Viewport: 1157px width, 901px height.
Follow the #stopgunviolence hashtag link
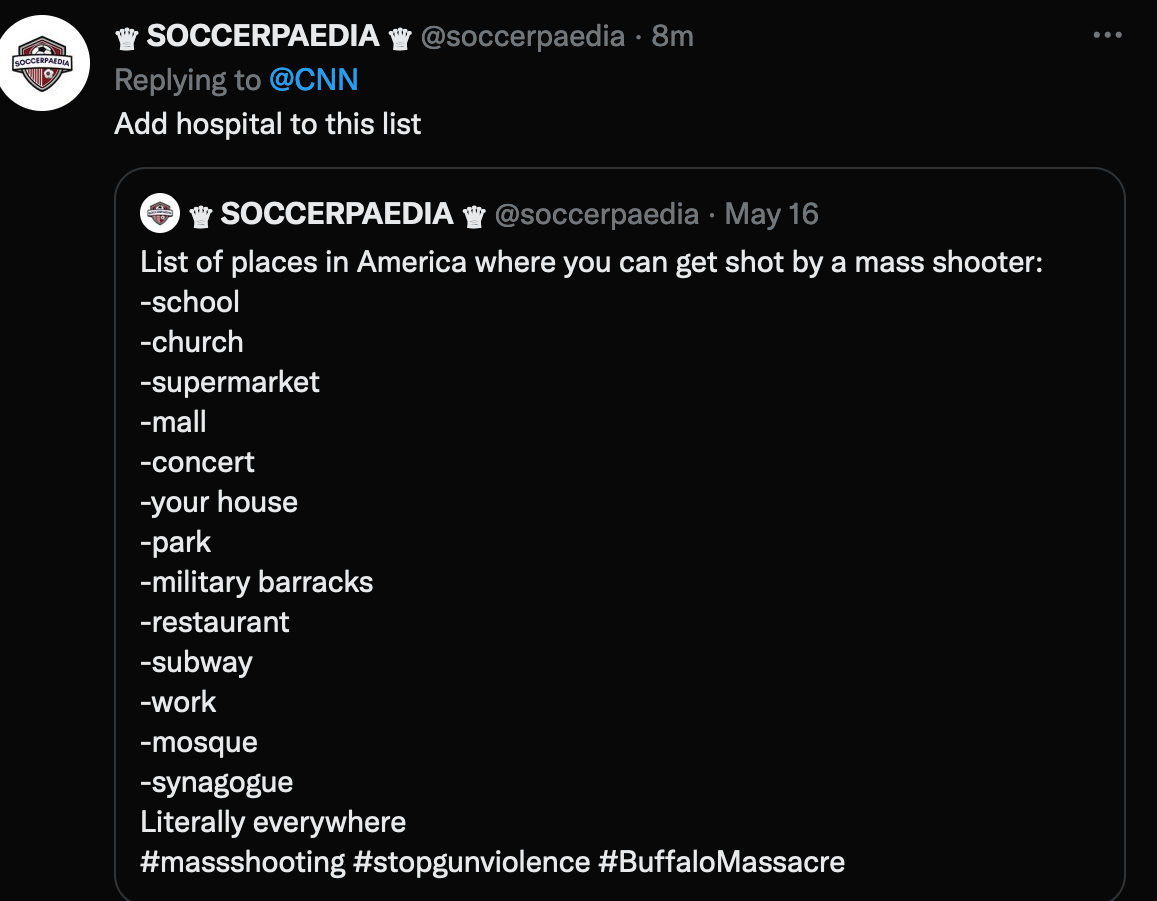coord(470,861)
